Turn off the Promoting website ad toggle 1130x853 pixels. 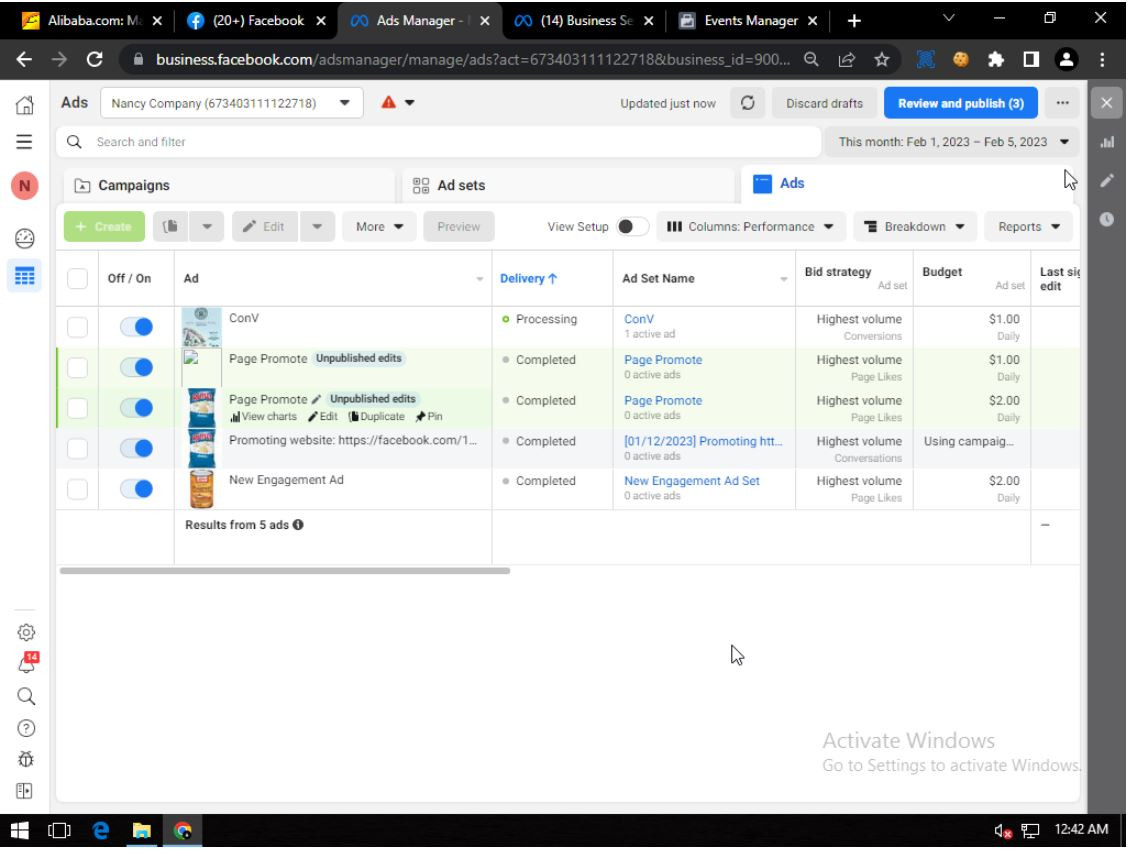tap(137, 450)
